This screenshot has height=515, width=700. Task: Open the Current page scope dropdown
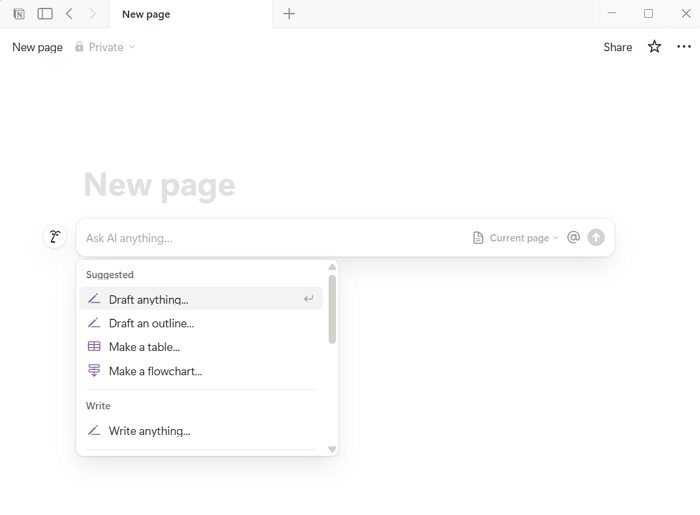(x=515, y=238)
